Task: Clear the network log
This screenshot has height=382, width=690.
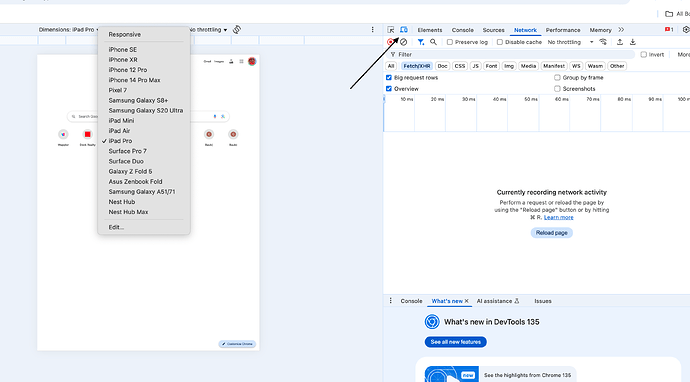Action: pyautogui.click(x=403, y=42)
